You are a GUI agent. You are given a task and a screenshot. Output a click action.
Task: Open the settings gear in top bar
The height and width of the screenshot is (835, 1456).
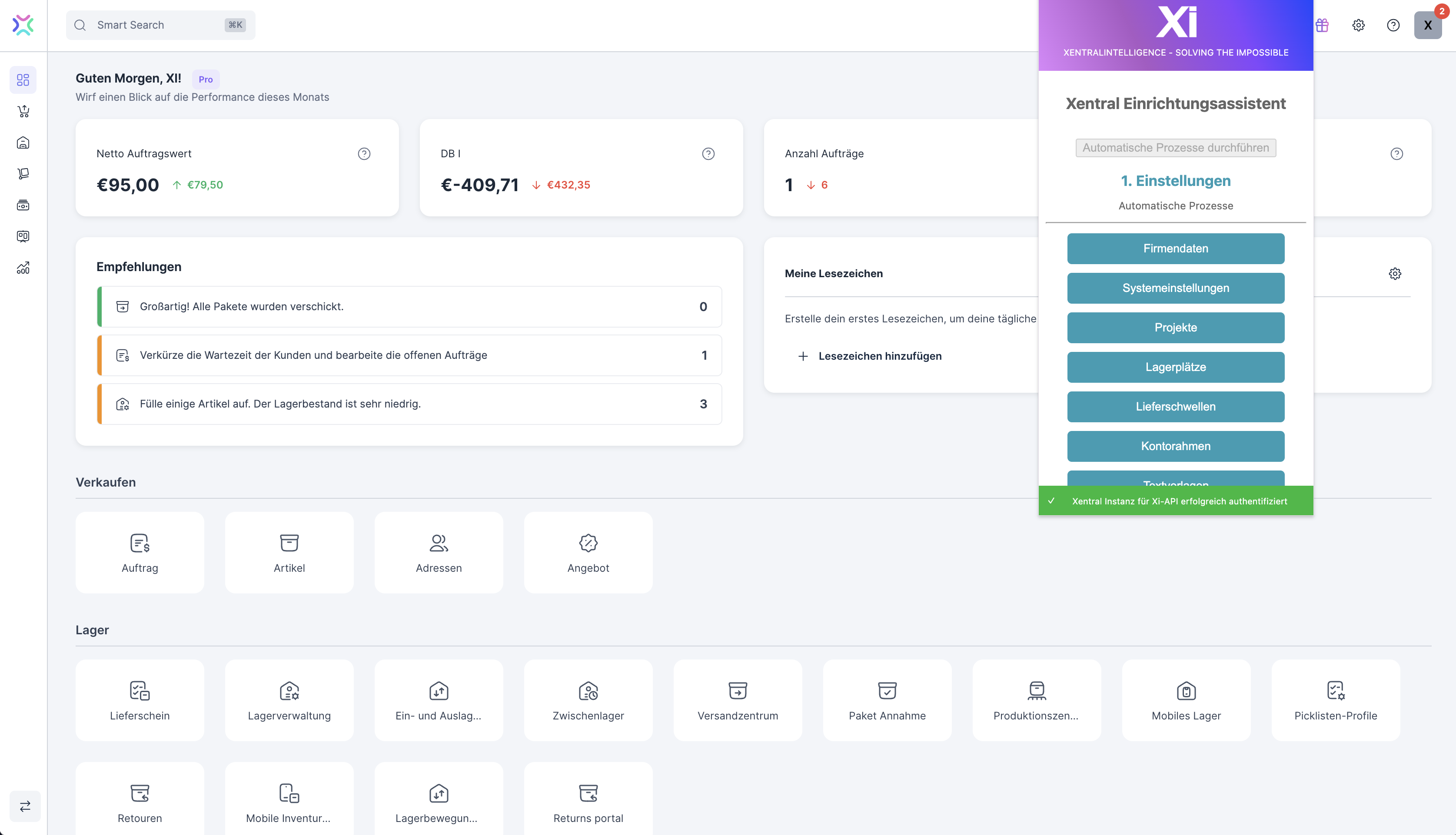tap(1358, 25)
